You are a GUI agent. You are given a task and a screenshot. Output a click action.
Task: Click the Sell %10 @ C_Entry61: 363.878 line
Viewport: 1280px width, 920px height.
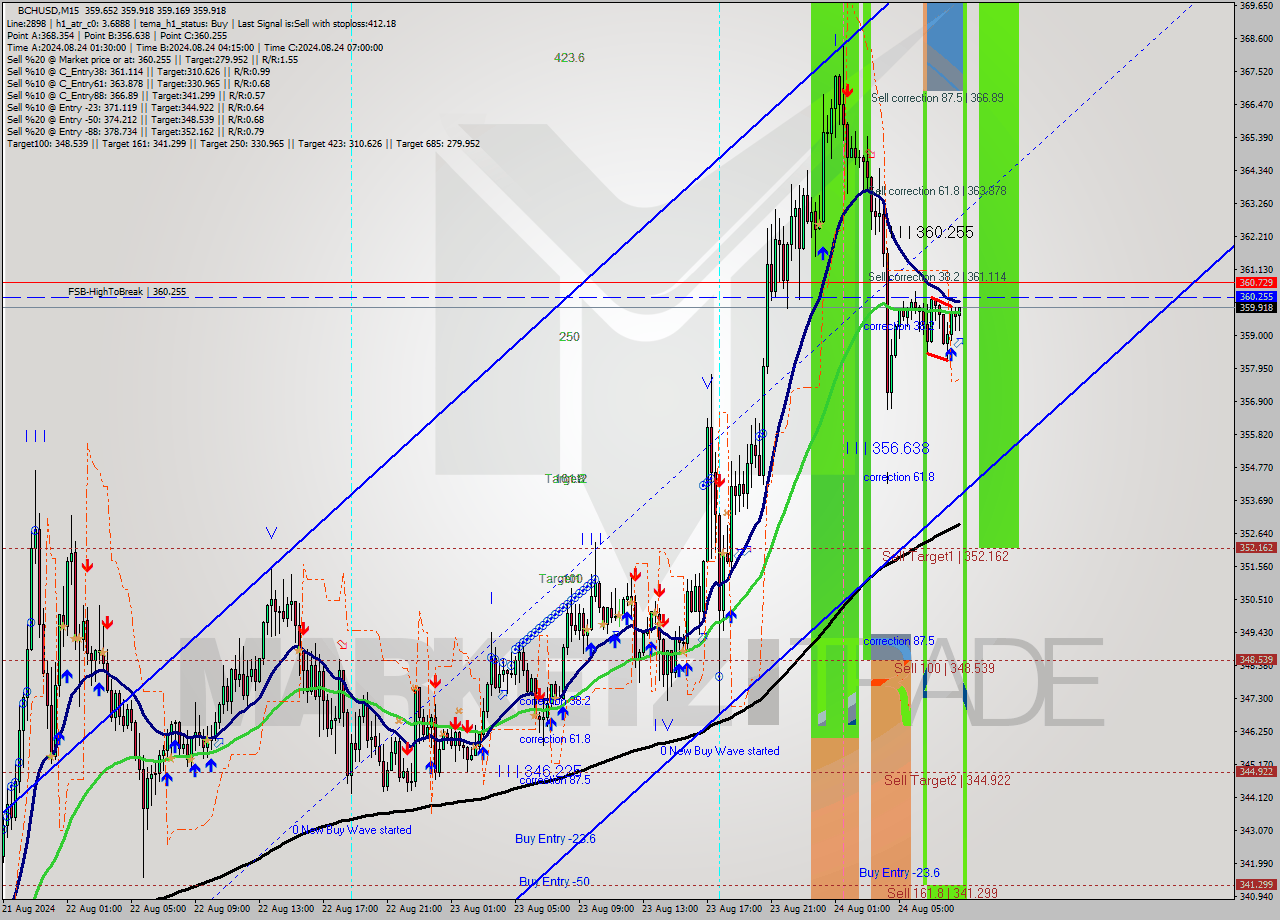coord(138,83)
